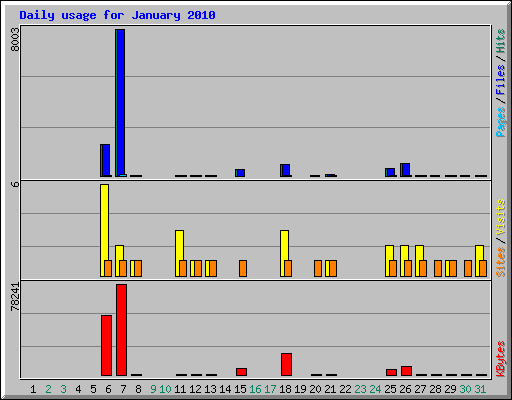Screen dimensions: 512x400
Task: Select the red "KBytes" legend label
Action: pos(501,359)
